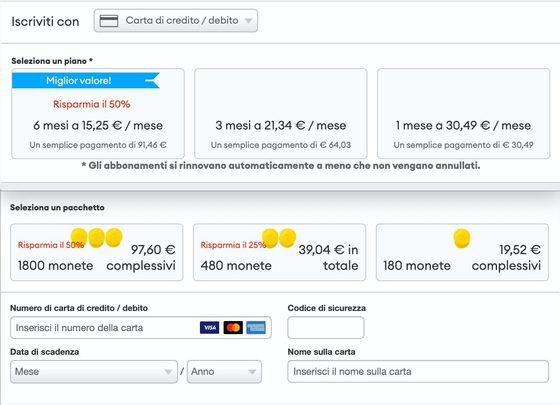Click the Iscriviti con label

pyautogui.click(x=45, y=21)
